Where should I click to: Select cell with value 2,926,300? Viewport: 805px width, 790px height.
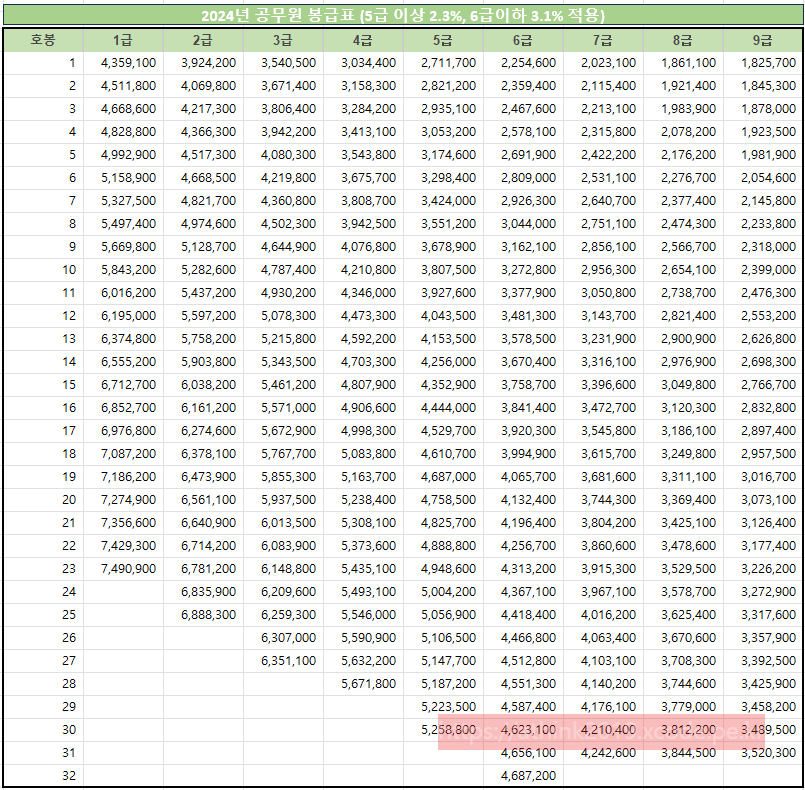523,201
